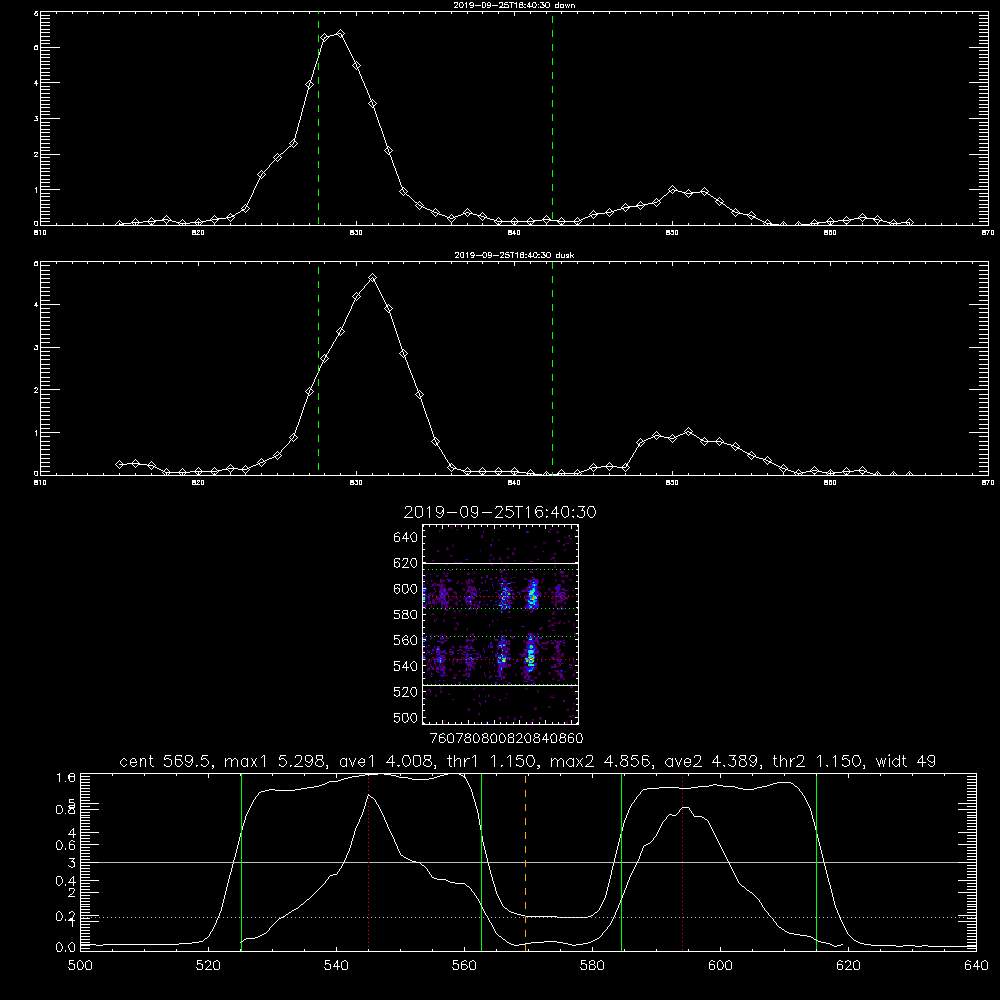Click the x-axis label "840" under dusk plot
1000x1000 pixels.
pyautogui.click(x=514, y=483)
